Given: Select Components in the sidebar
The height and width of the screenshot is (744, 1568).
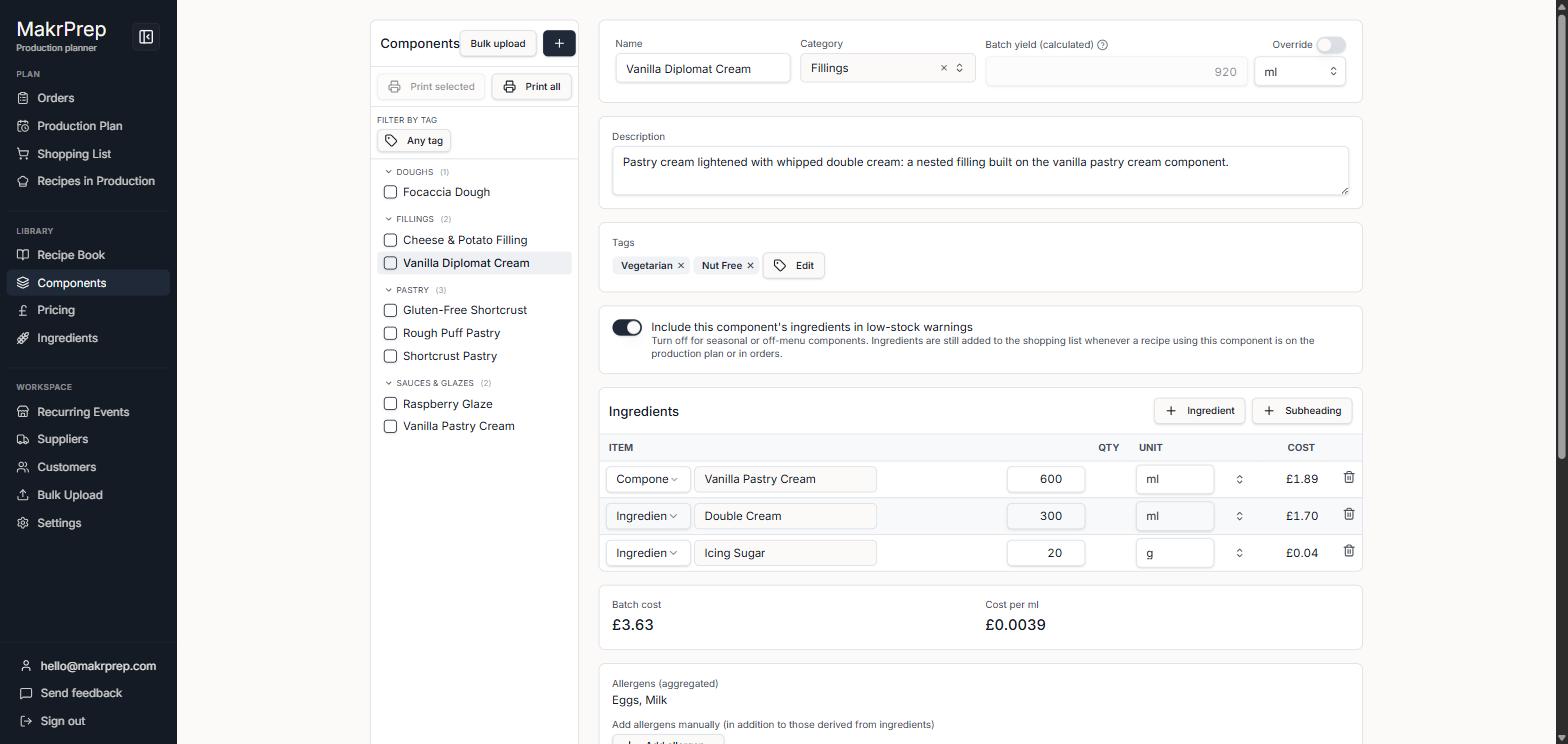Looking at the screenshot, I should tap(88, 283).
